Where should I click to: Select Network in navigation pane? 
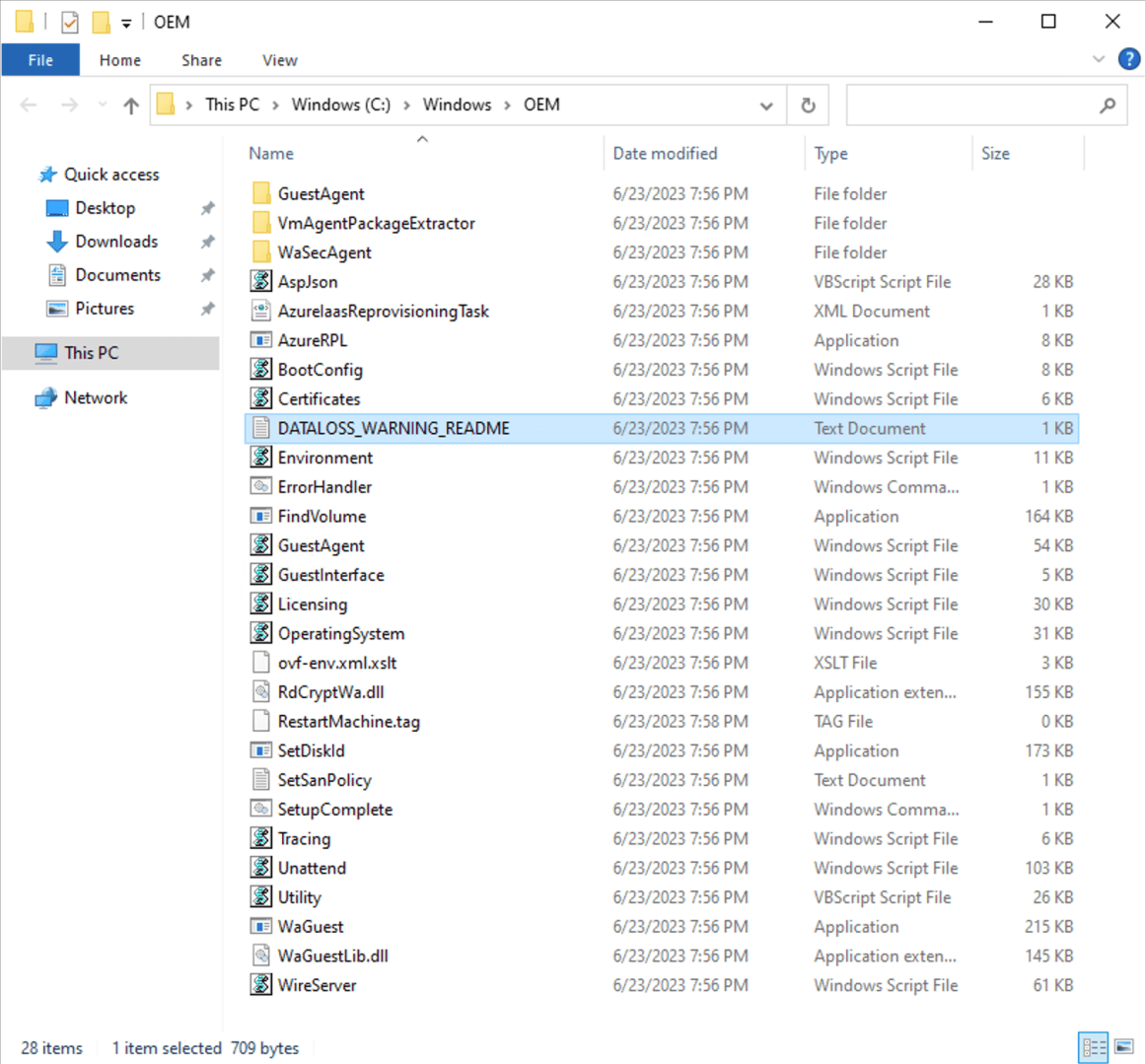pyautogui.click(x=96, y=398)
